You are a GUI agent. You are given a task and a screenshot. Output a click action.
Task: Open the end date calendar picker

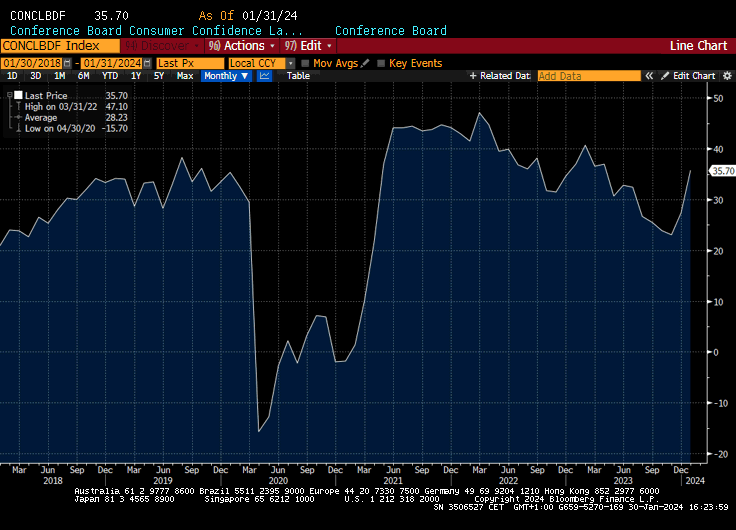pyautogui.click(x=147, y=63)
